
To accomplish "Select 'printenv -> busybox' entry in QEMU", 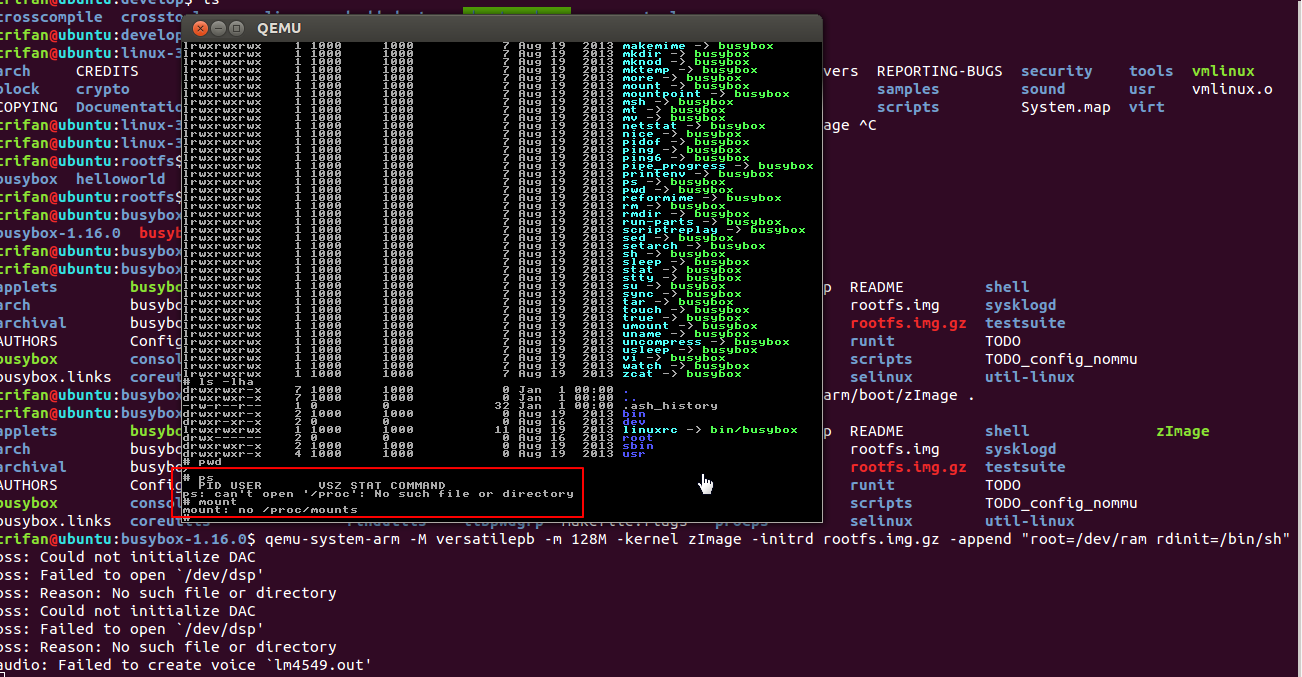I will 697,174.
